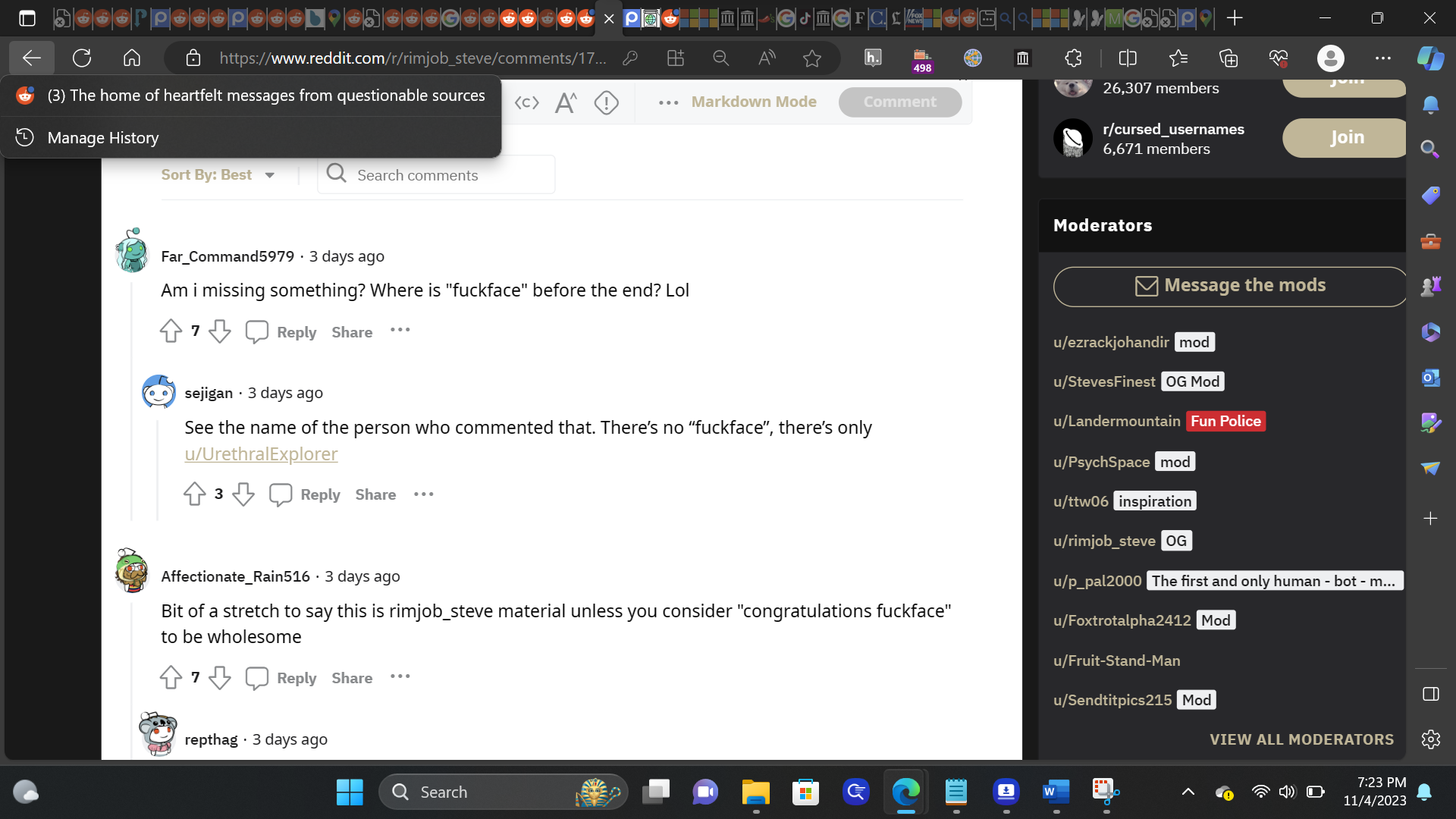
Task: Toggle Markdown Mode in the comment editor
Action: pos(753,102)
